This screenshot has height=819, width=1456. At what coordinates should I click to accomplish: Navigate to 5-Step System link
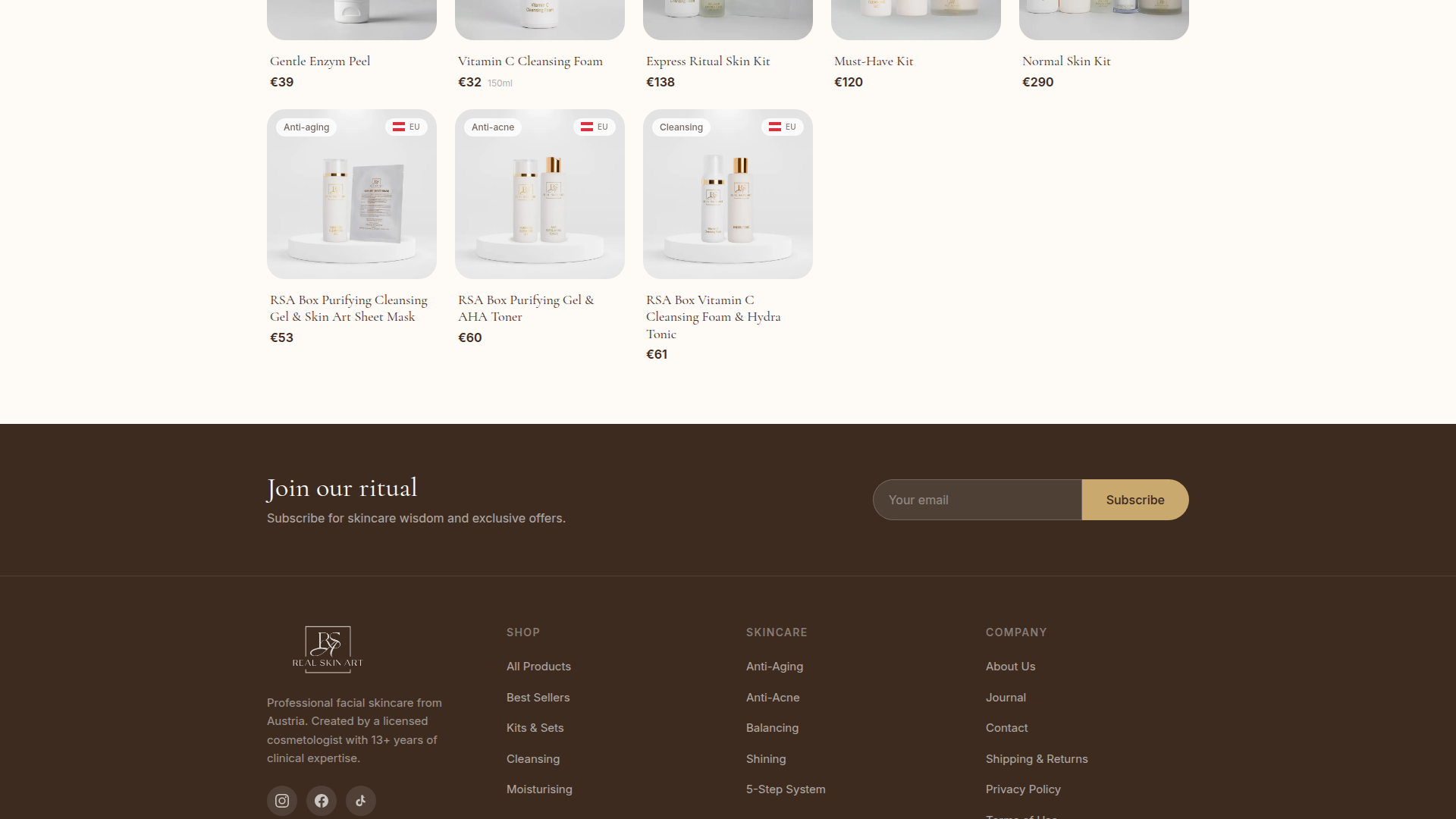coord(786,789)
